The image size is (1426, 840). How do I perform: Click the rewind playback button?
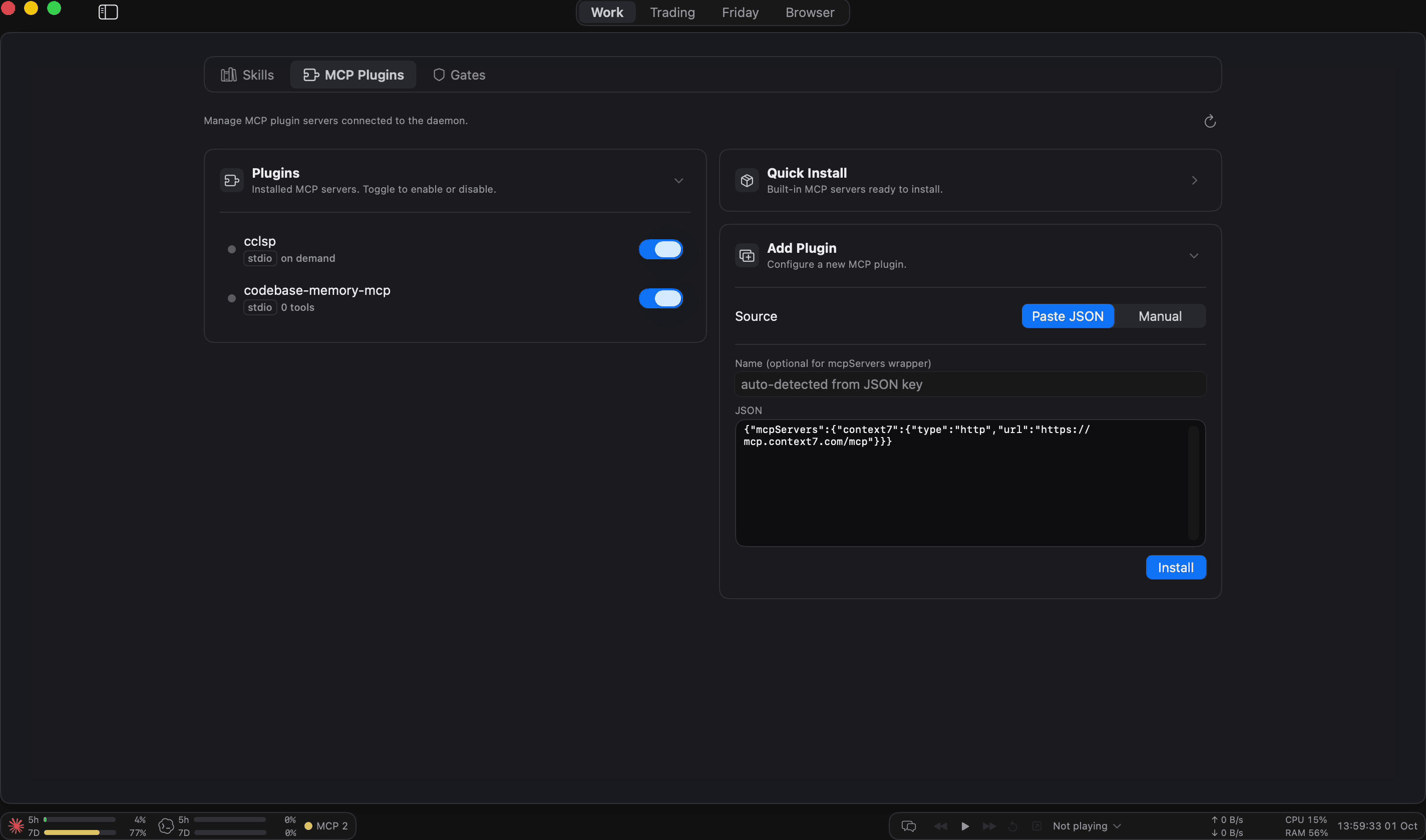pos(940,826)
